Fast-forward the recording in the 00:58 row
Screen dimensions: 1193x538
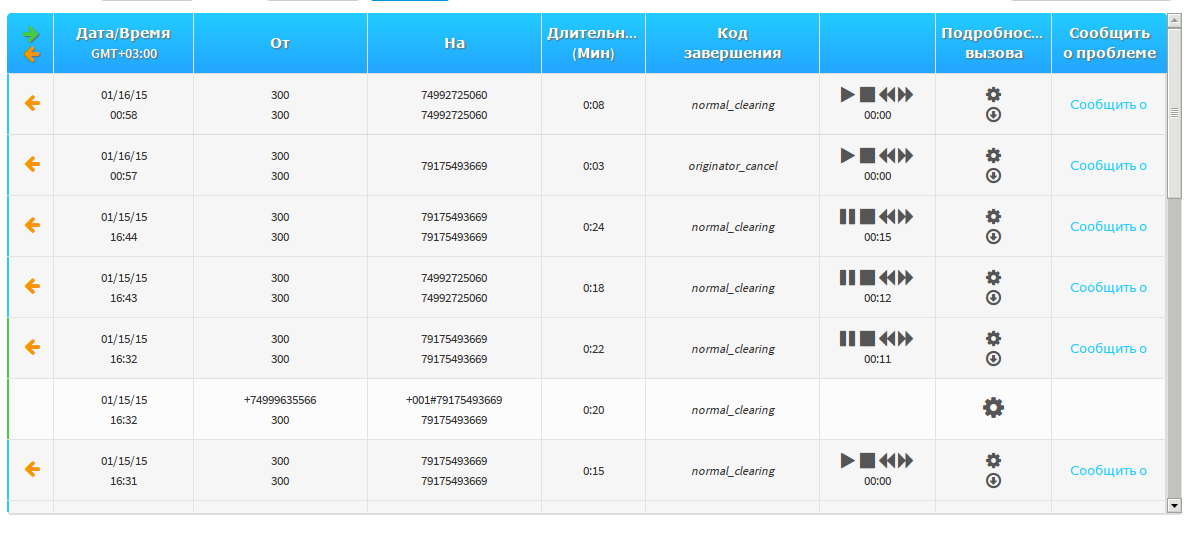coord(905,94)
